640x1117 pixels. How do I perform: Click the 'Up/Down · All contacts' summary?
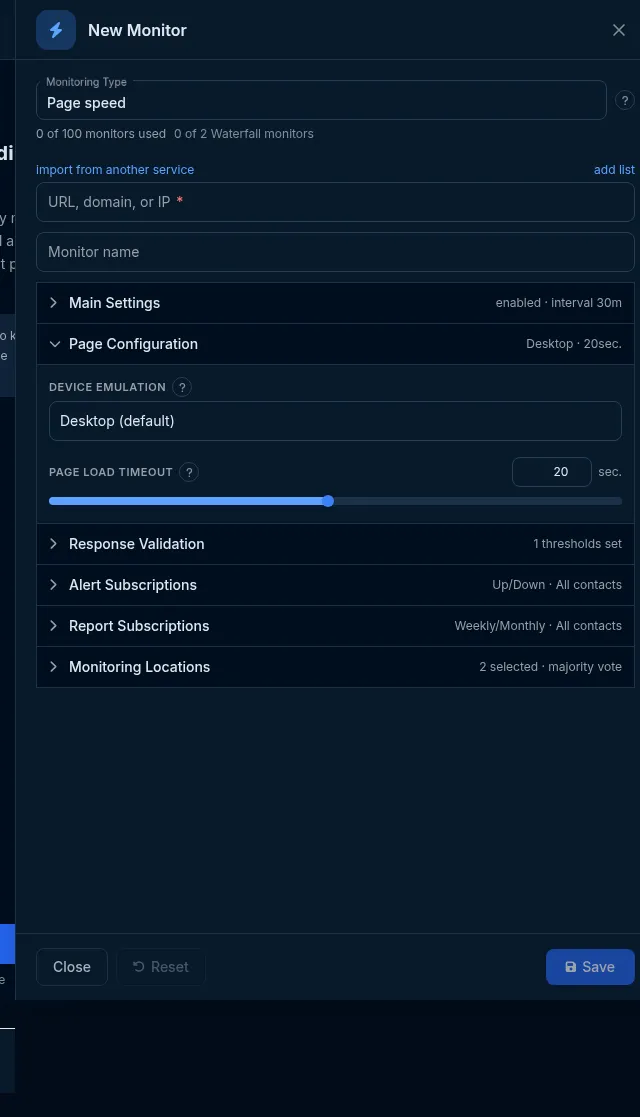pos(557,585)
